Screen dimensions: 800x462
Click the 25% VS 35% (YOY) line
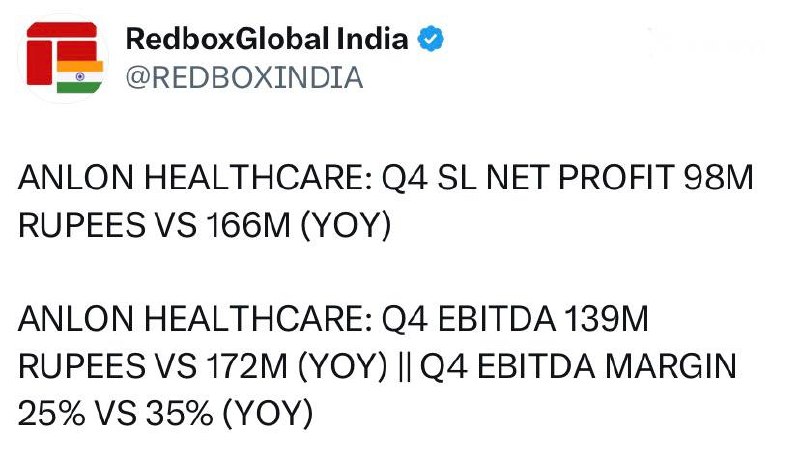click(165, 414)
